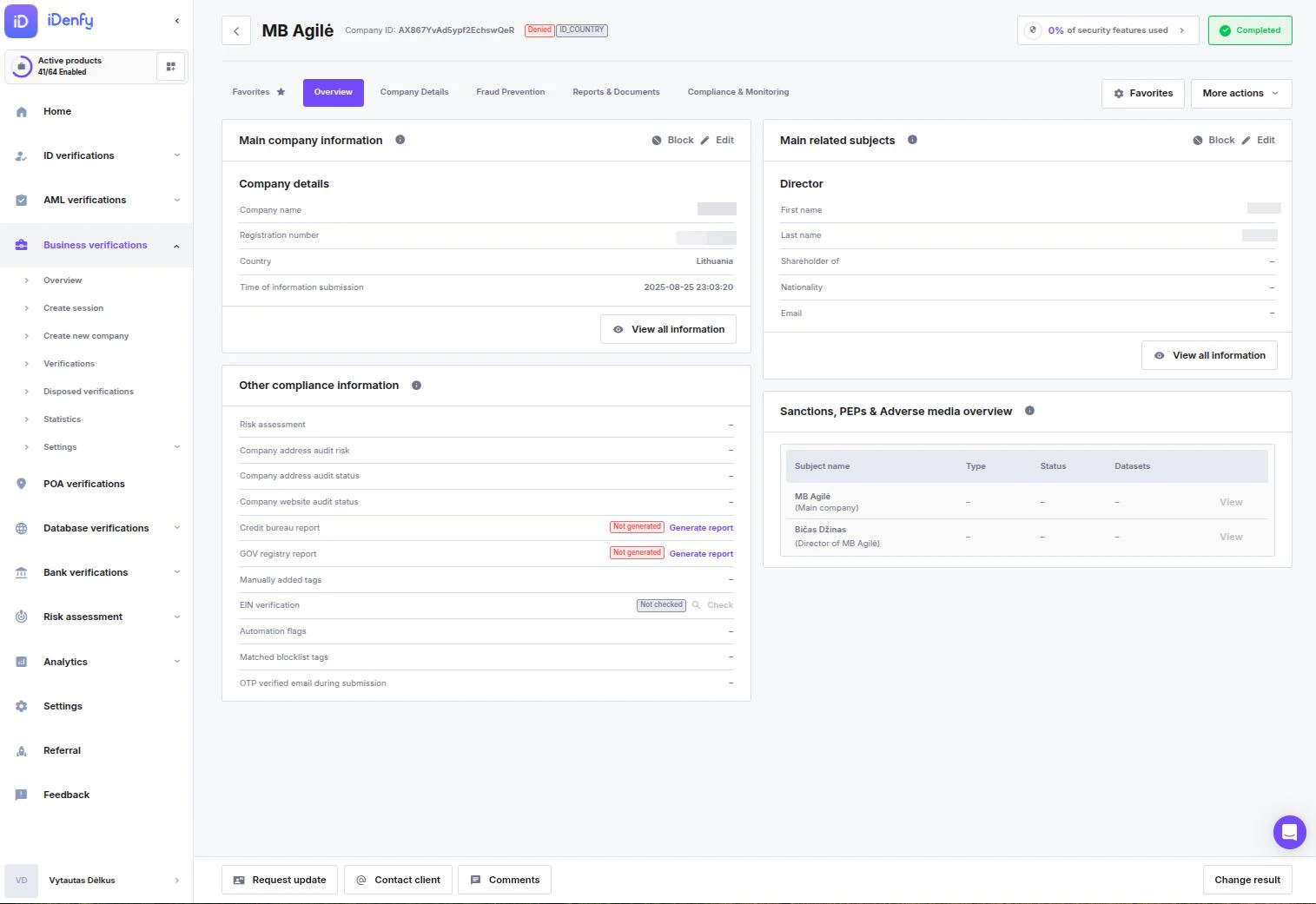Open Disposed verifications submenu item
This screenshot has width=1316, height=904.
pyautogui.click(x=89, y=392)
